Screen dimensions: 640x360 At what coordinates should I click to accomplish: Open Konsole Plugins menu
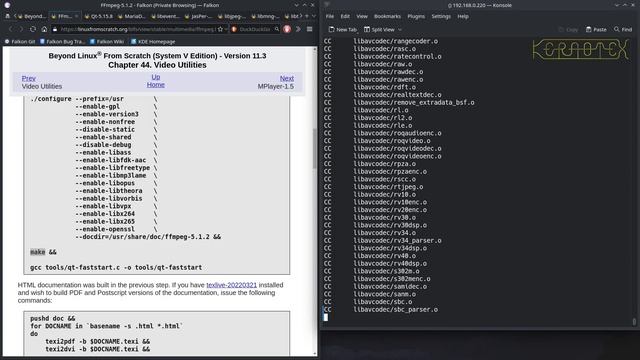(x=416, y=16)
